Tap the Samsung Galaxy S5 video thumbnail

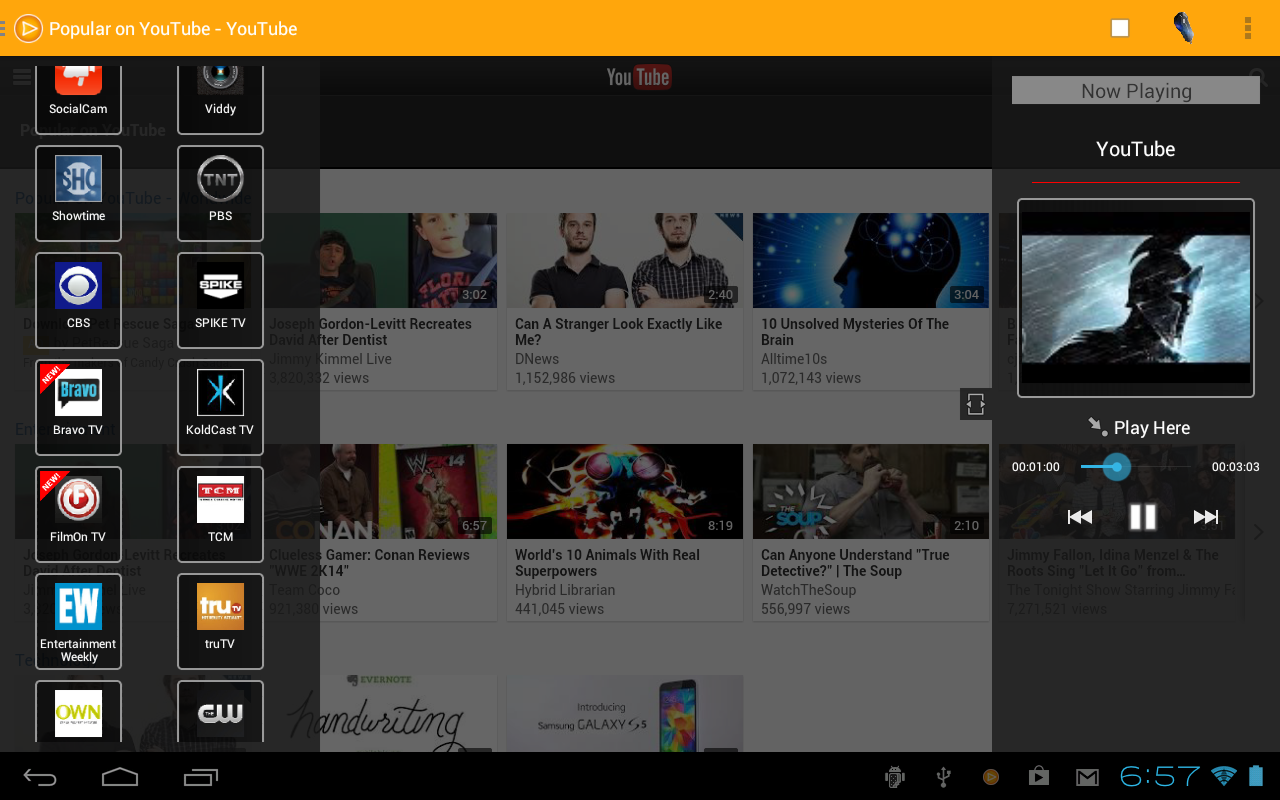click(625, 713)
